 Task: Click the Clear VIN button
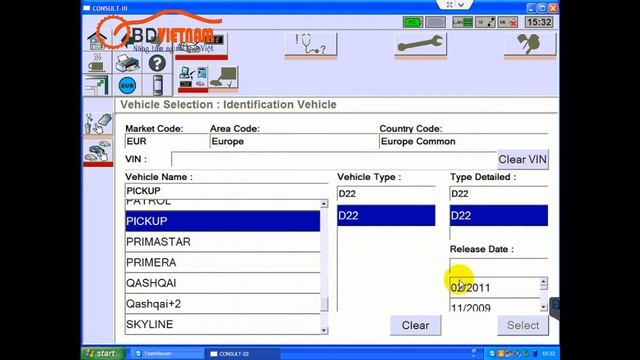pyautogui.click(x=522, y=159)
